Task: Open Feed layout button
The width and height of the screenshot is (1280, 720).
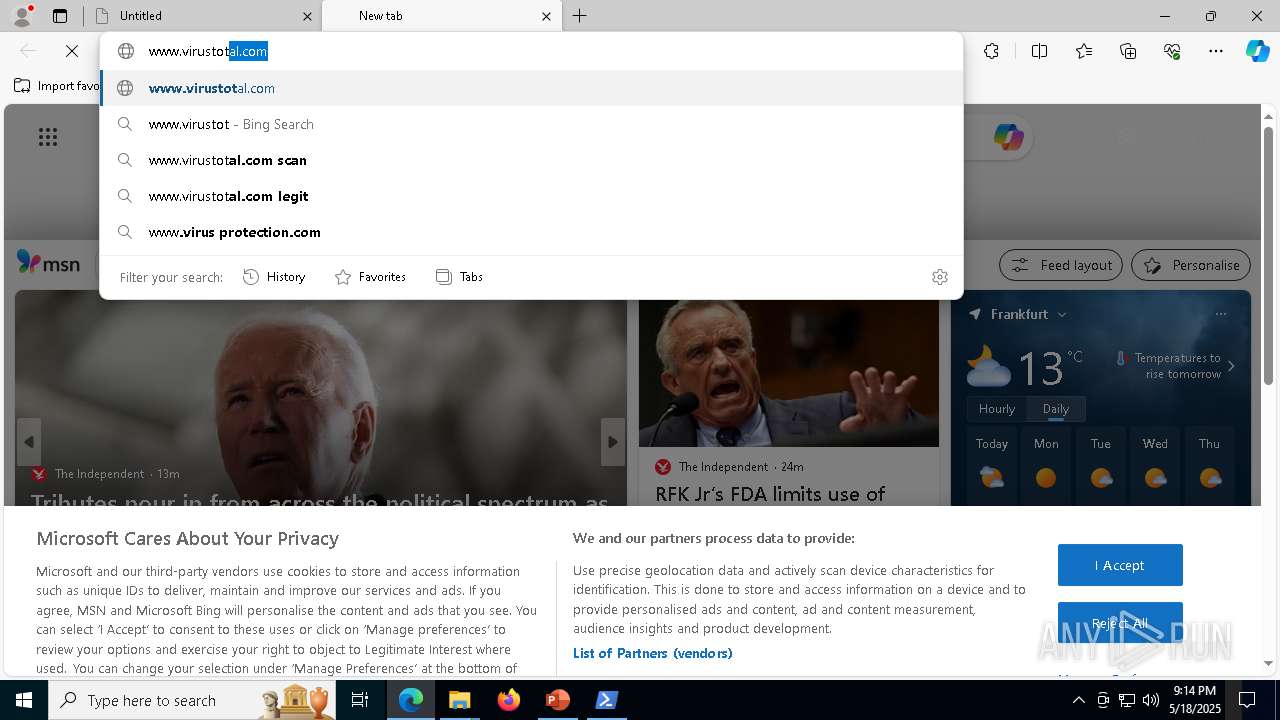Action: (x=1062, y=265)
